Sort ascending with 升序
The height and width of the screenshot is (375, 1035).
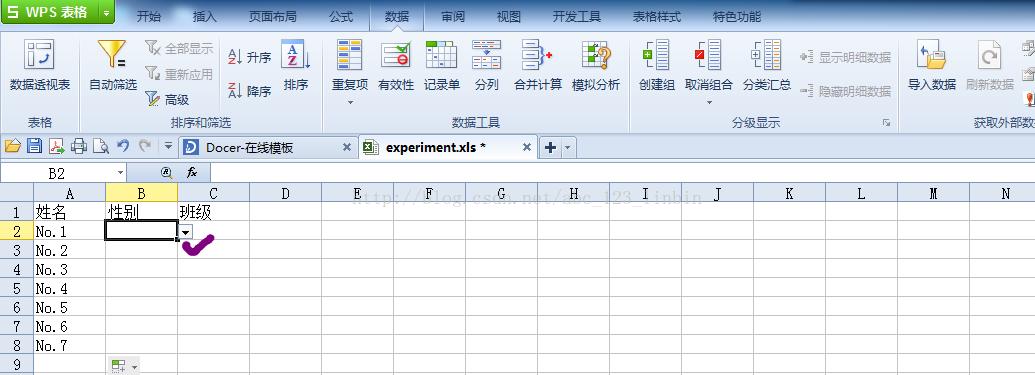click(x=250, y=57)
